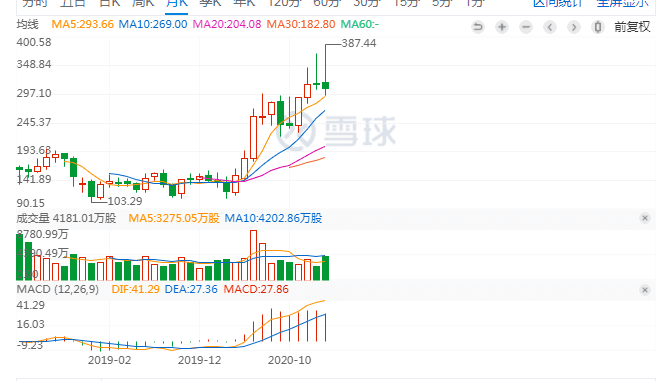
Task: Click the 16.03 MACD axis label
Action: 30,324
